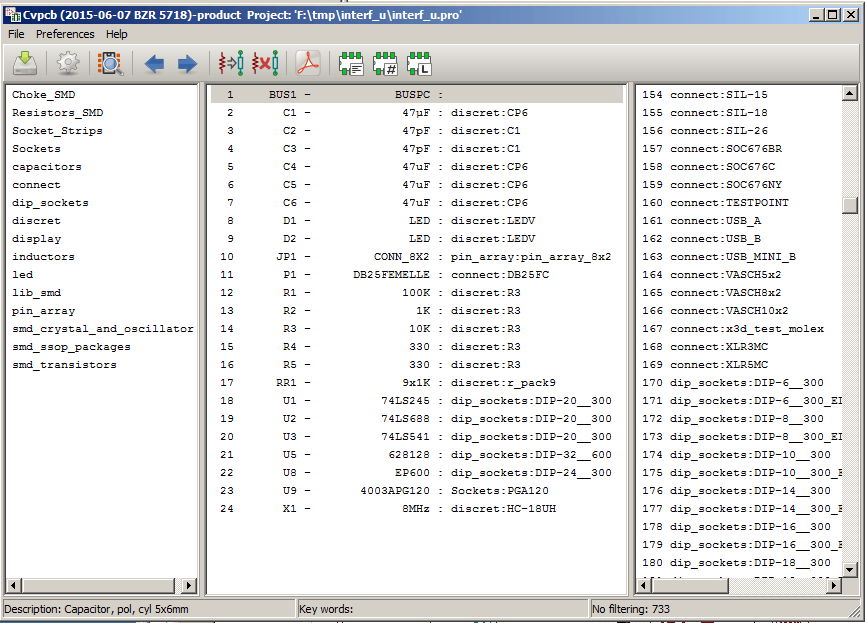Toggle filter footprints by keywords
The width and height of the screenshot is (865, 623).
pos(351,64)
